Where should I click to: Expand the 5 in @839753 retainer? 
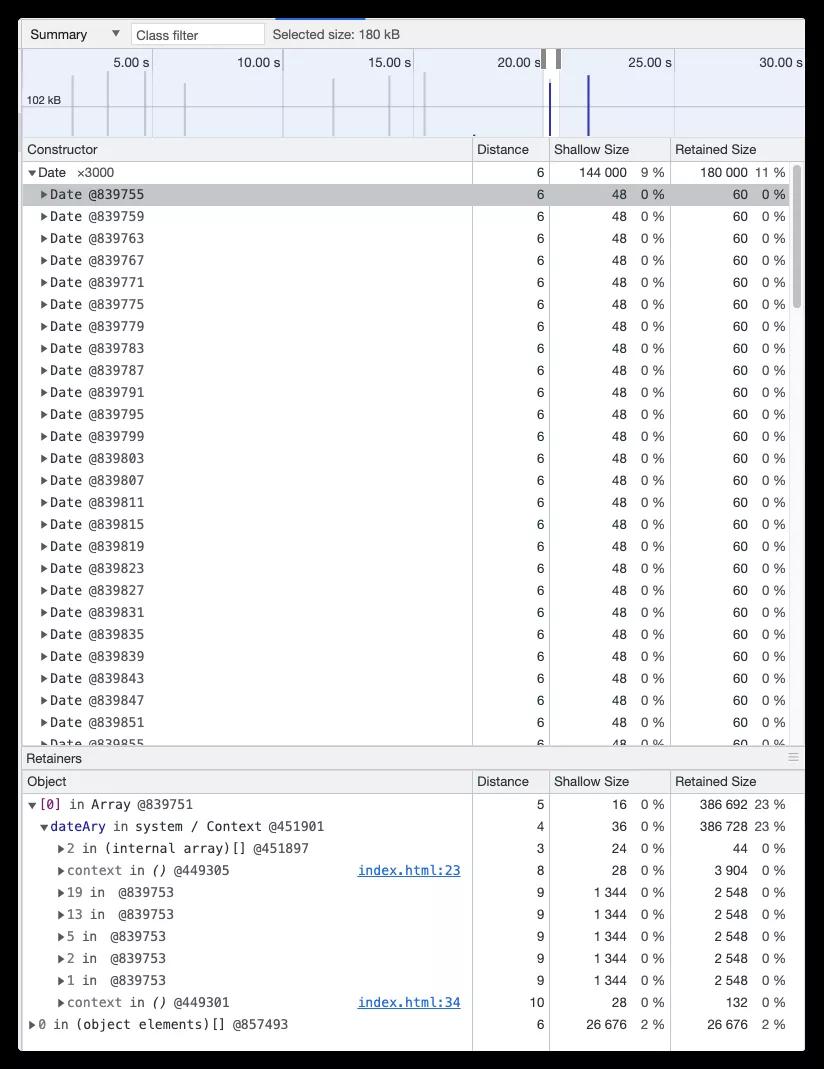tap(61, 937)
